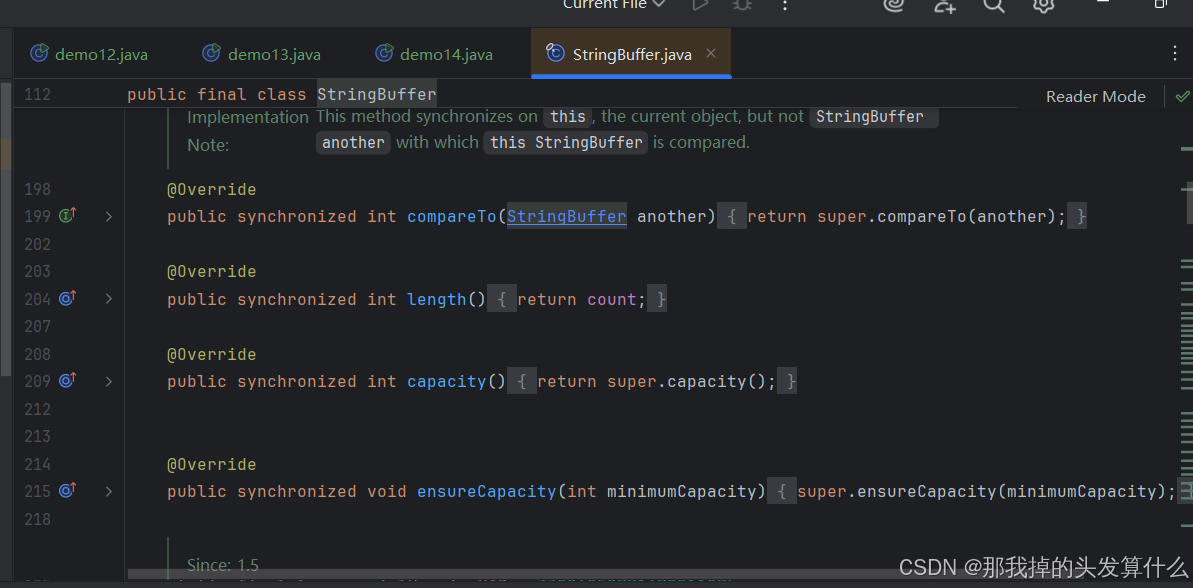Follow the StringBuffer parameter type link
1193x588 pixels.
pyautogui.click(x=567, y=217)
